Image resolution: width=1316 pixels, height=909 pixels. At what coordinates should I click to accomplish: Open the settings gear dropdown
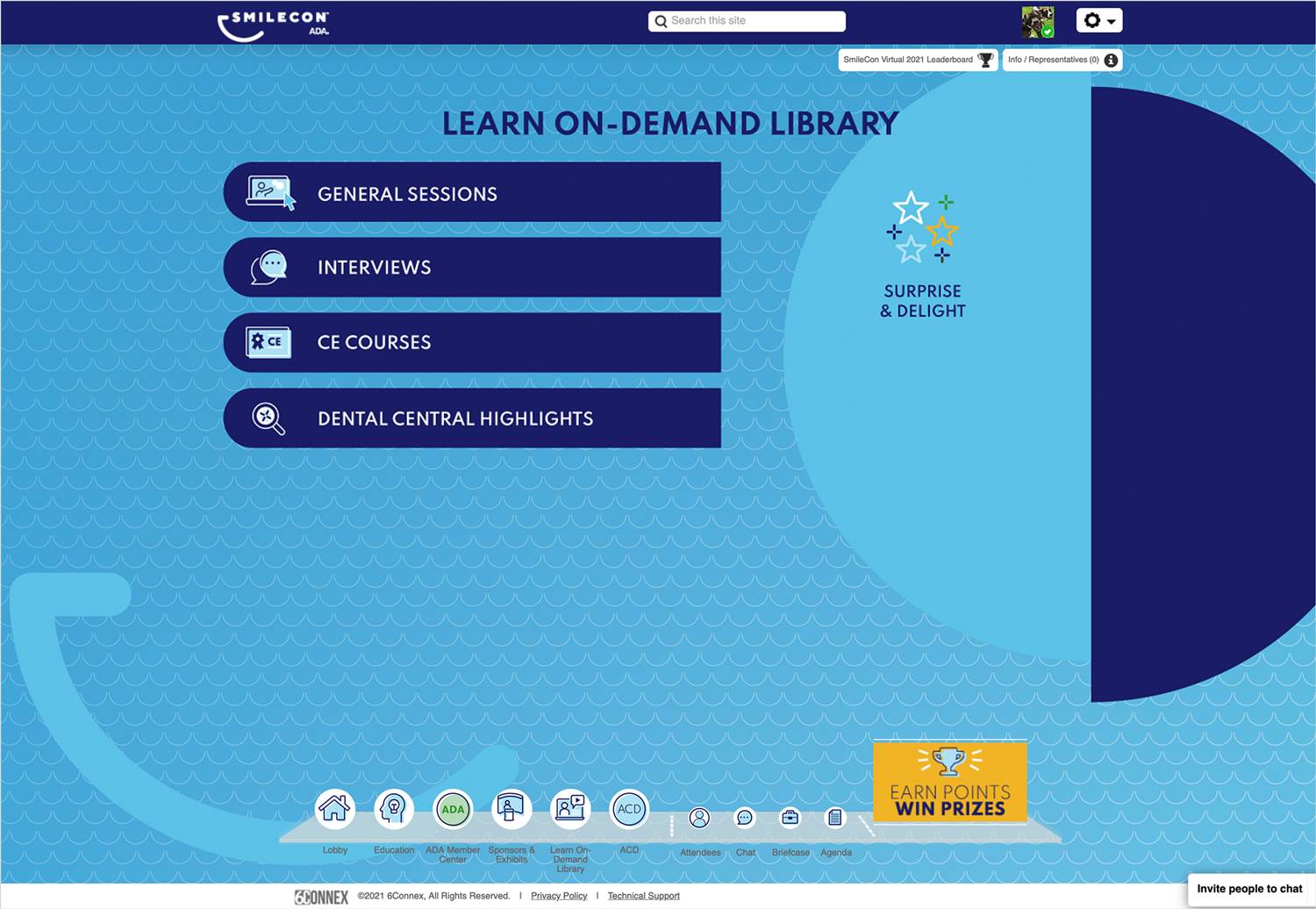point(1099,20)
